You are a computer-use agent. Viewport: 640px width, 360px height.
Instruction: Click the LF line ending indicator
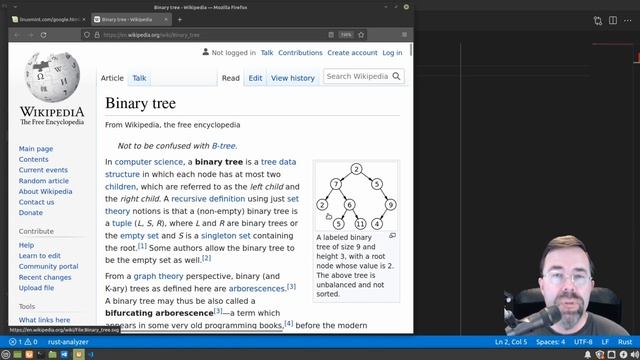tap(605, 342)
